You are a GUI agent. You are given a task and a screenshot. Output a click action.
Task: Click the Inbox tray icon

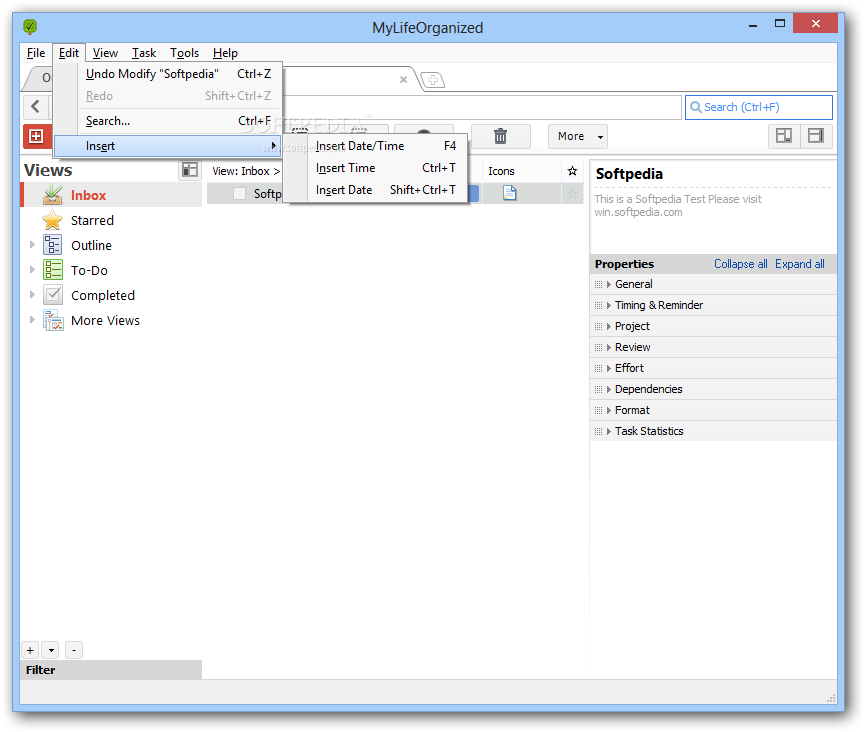(x=52, y=195)
